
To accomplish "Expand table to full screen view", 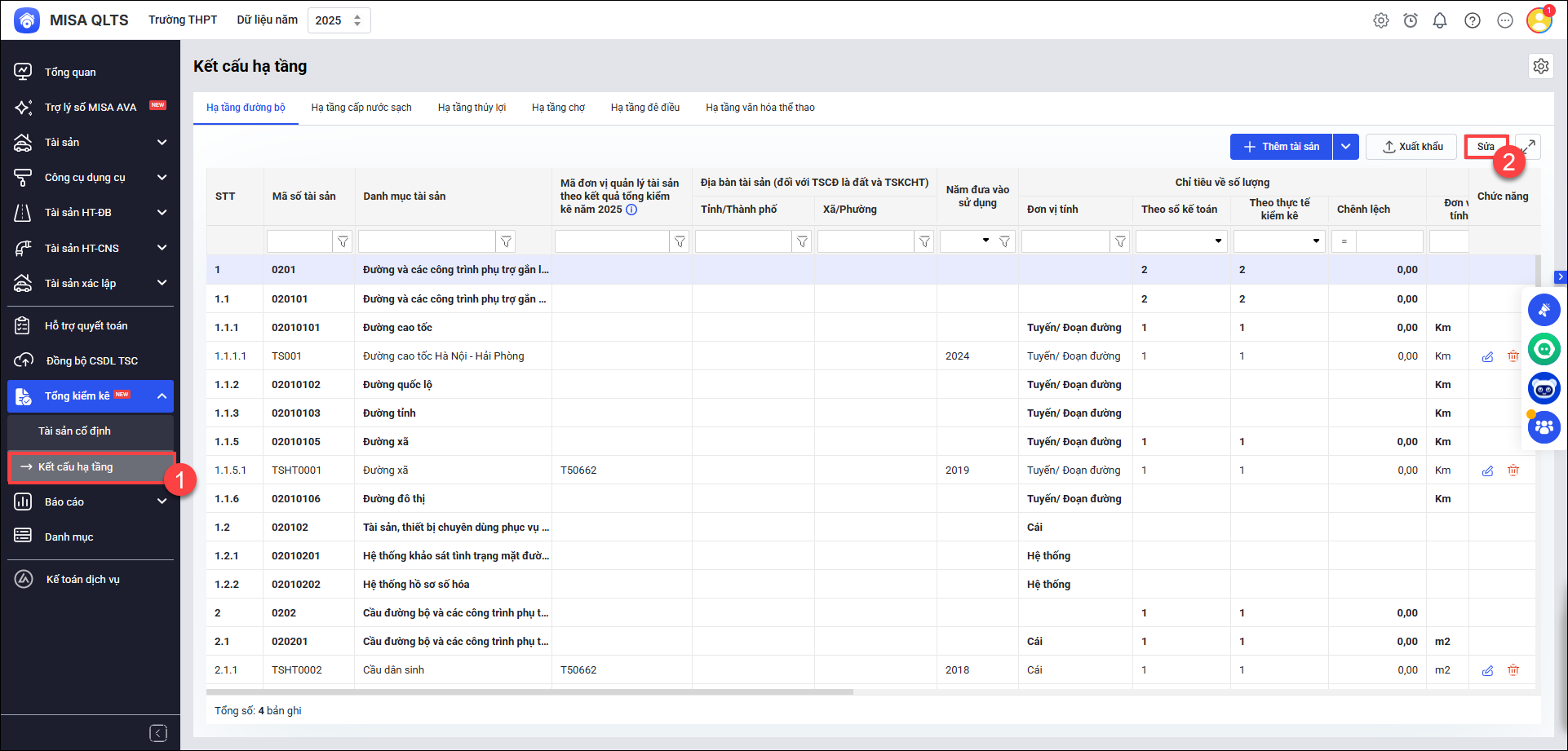I will tap(1528, 147).
